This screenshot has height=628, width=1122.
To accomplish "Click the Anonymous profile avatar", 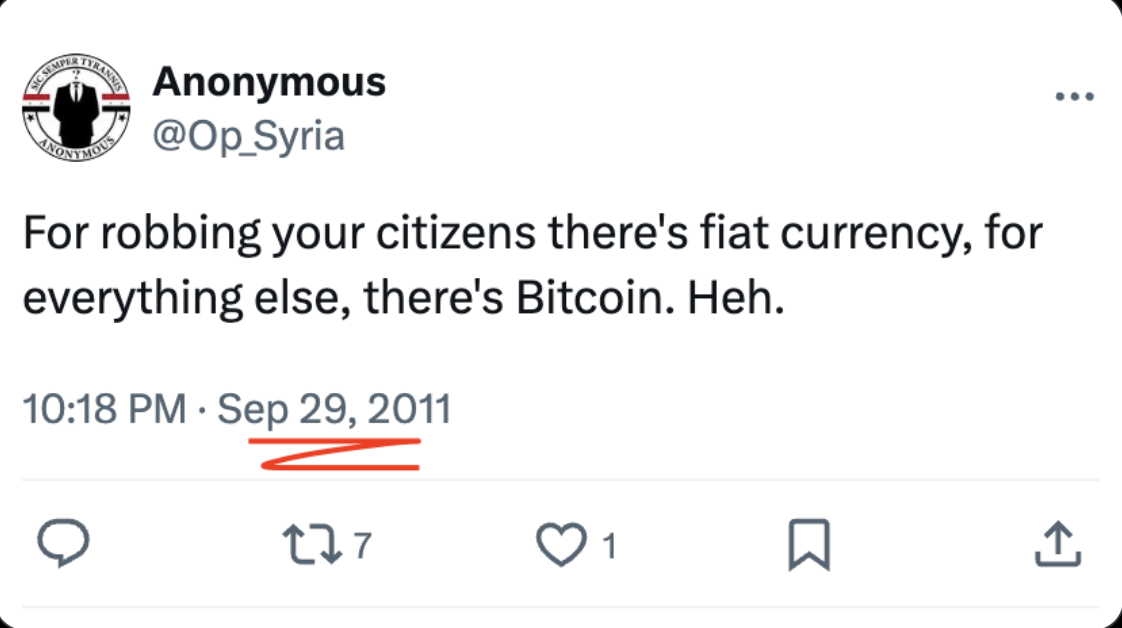I will tap(76, 107).
